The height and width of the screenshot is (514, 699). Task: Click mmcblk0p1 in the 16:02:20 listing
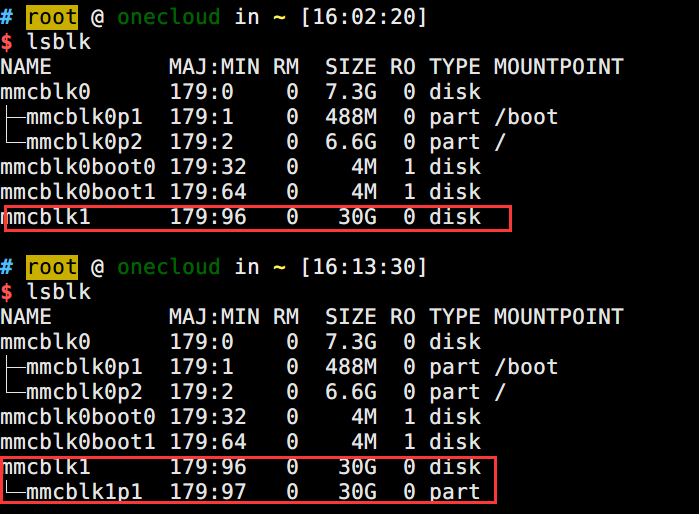point(84,117)
